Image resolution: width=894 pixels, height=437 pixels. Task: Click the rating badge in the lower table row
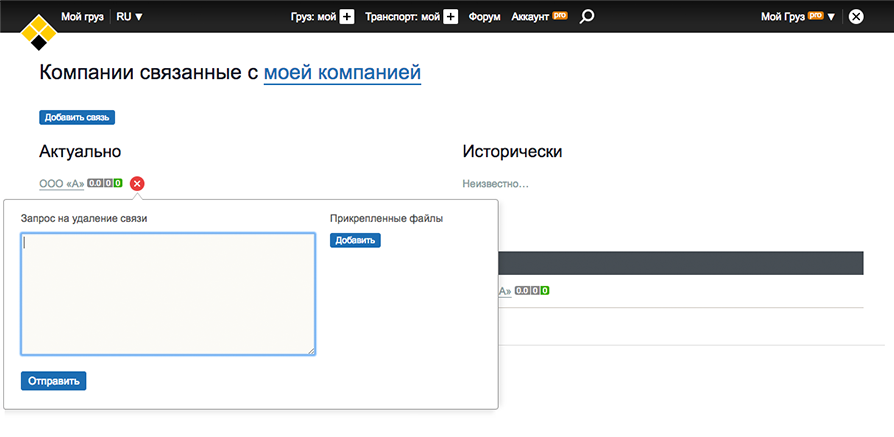tap(532, 291)
